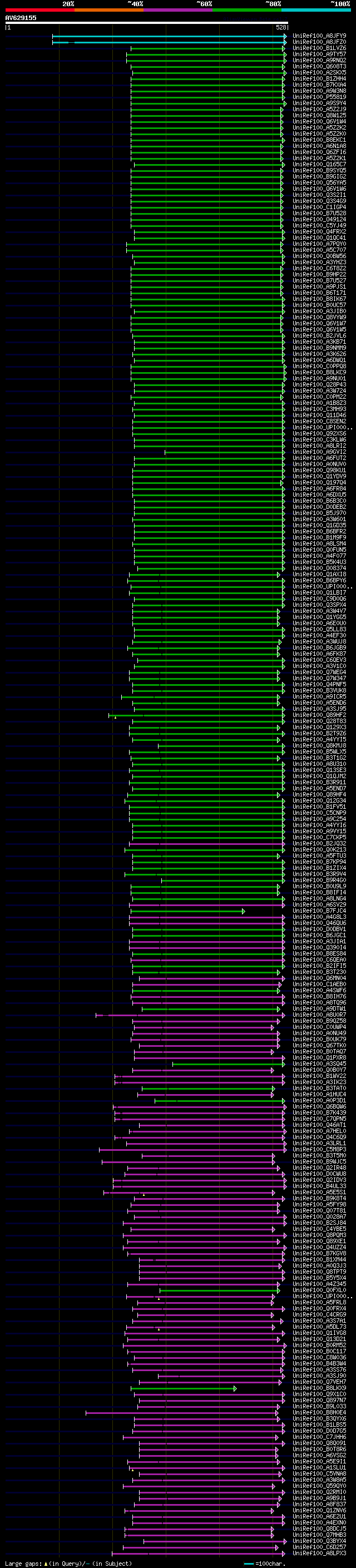Screen dimensions: 356x1568
Task: Select the UniRef100_A9TY57 label
Action: point(319,54)
